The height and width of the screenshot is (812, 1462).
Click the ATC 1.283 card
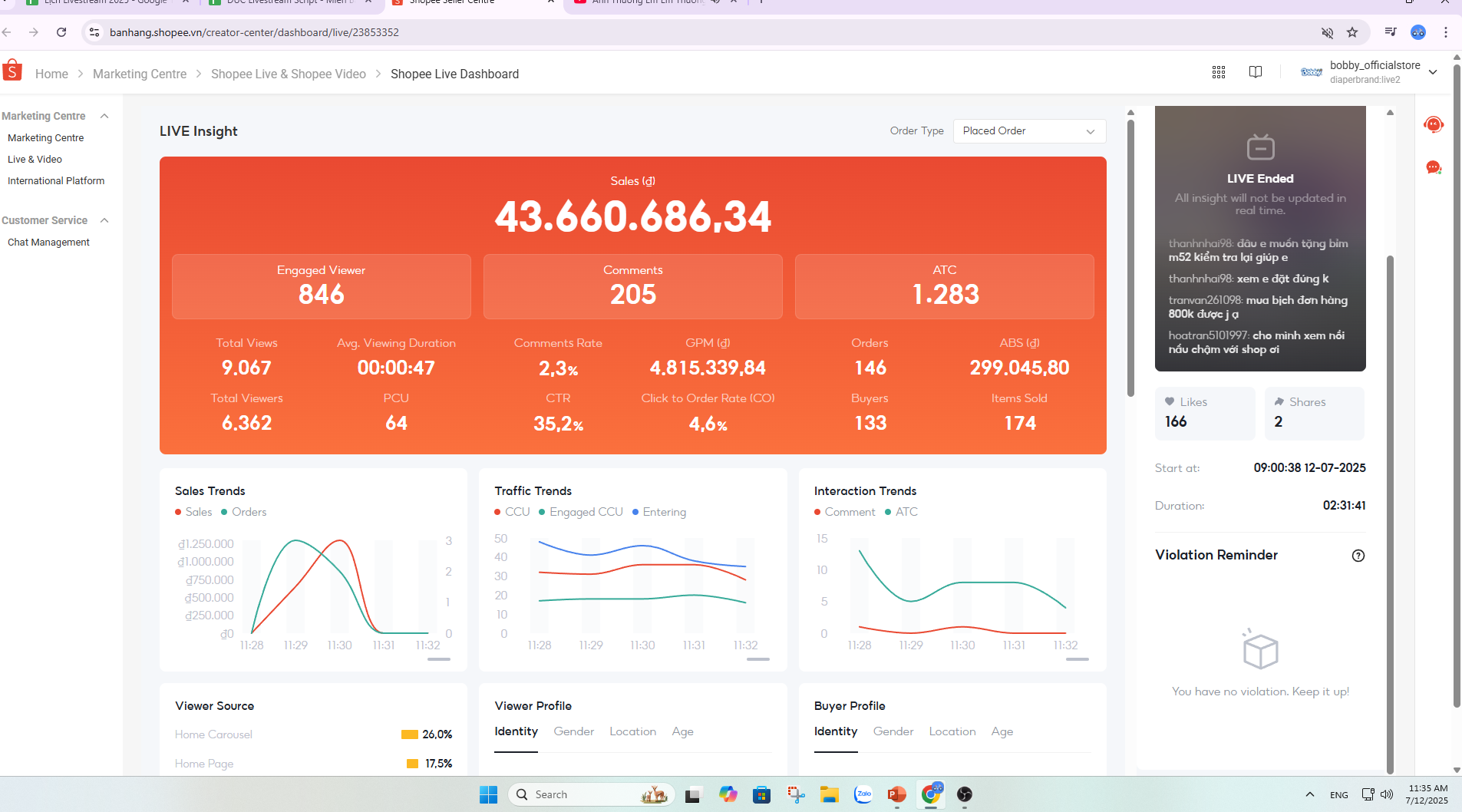pos(945,286)
